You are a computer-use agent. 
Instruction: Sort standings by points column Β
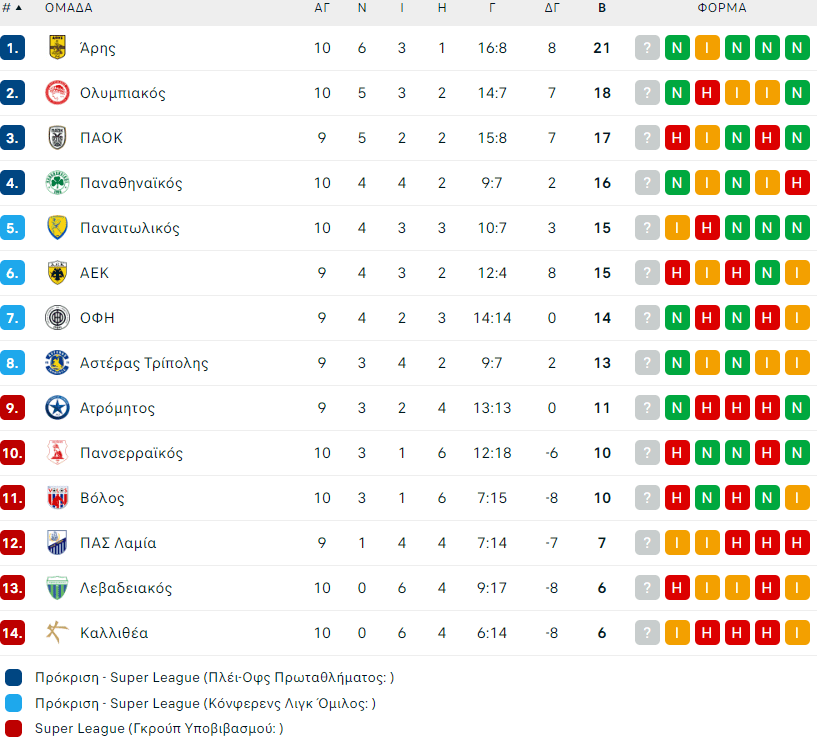click(x=601, y=8)
